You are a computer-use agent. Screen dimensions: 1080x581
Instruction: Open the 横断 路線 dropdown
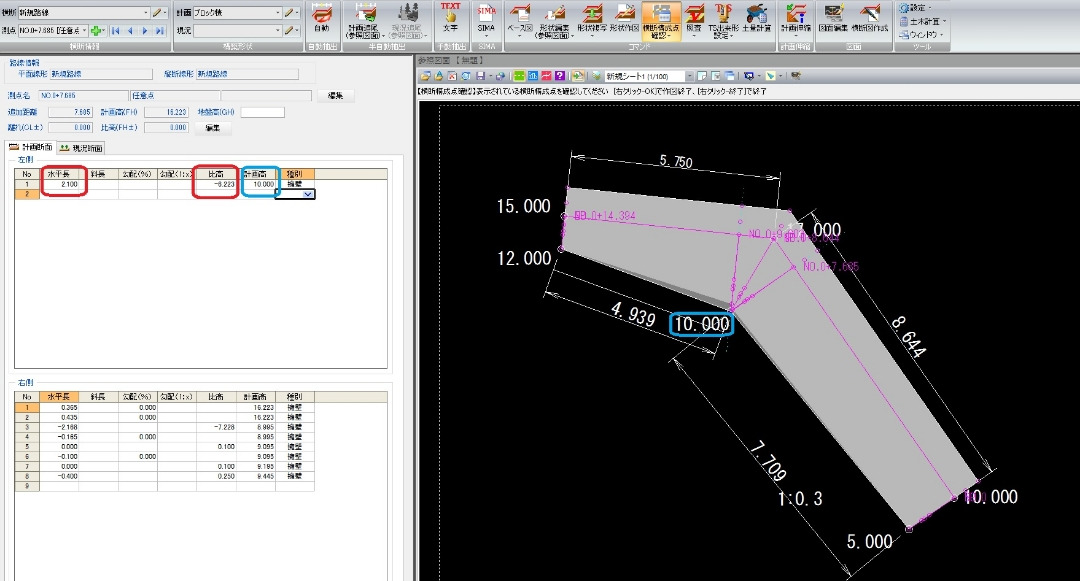[145, 12]
